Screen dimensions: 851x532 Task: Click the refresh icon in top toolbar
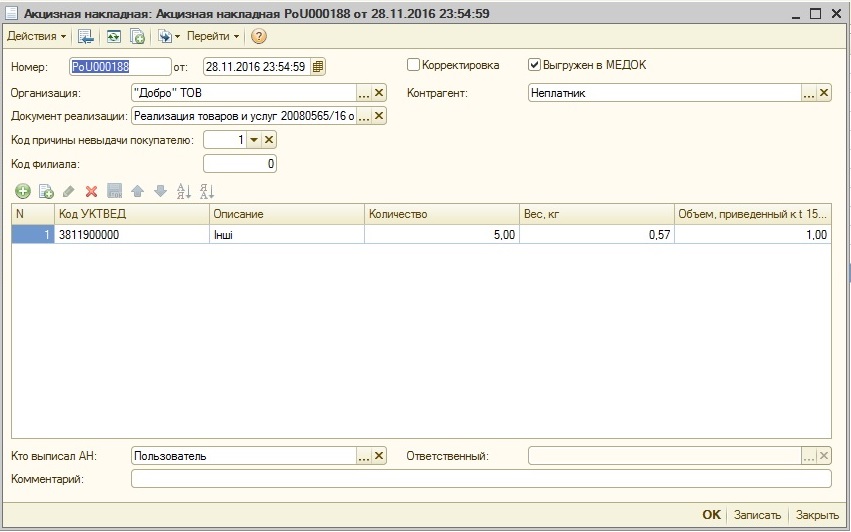click(x=112, y=37)
